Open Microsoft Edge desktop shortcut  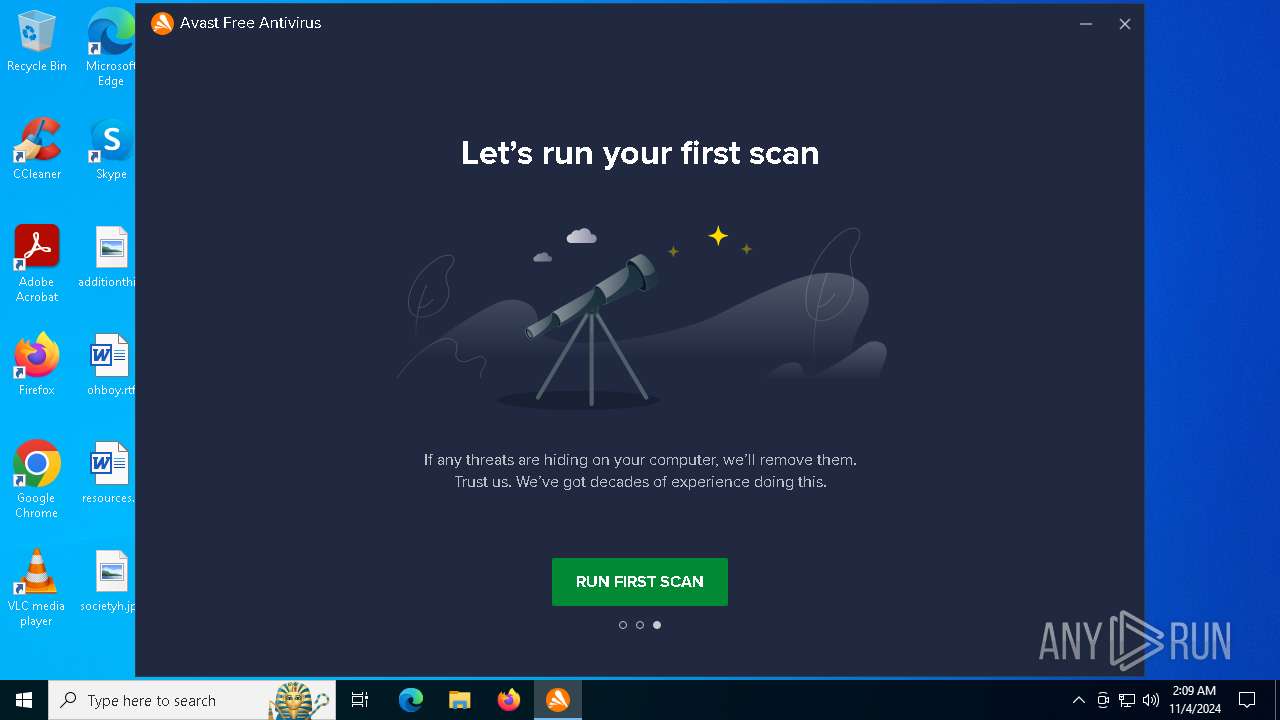point(111,47)
